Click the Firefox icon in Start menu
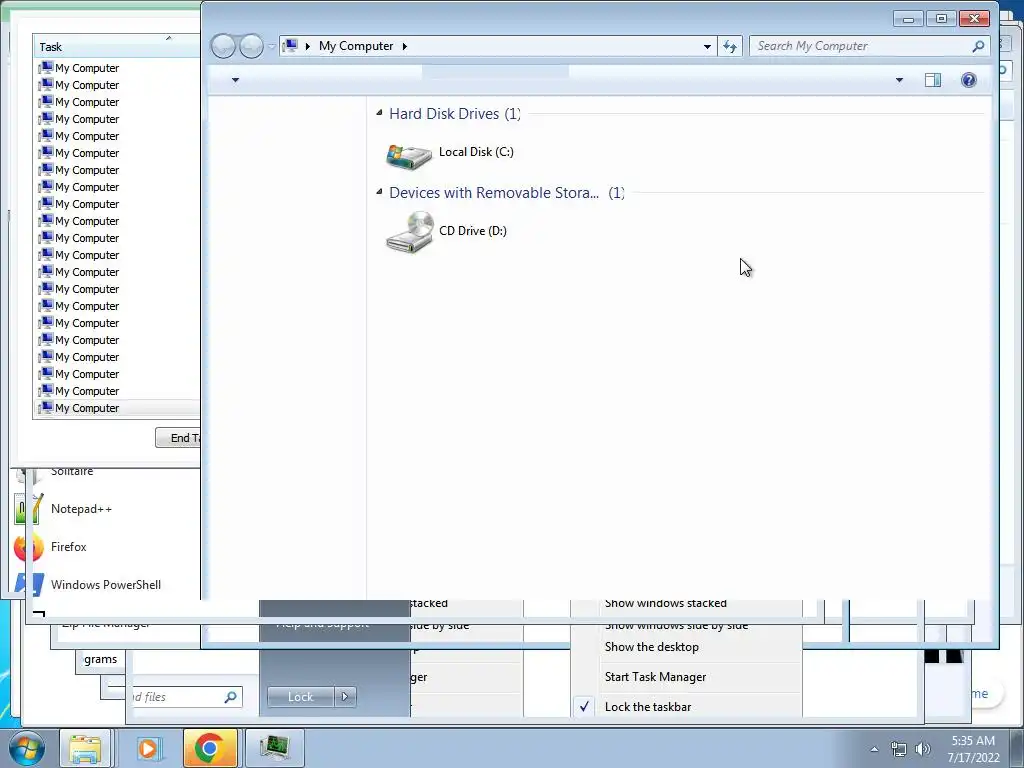The width and height of the screenshot is (1024, 768). tap(29, 548)
